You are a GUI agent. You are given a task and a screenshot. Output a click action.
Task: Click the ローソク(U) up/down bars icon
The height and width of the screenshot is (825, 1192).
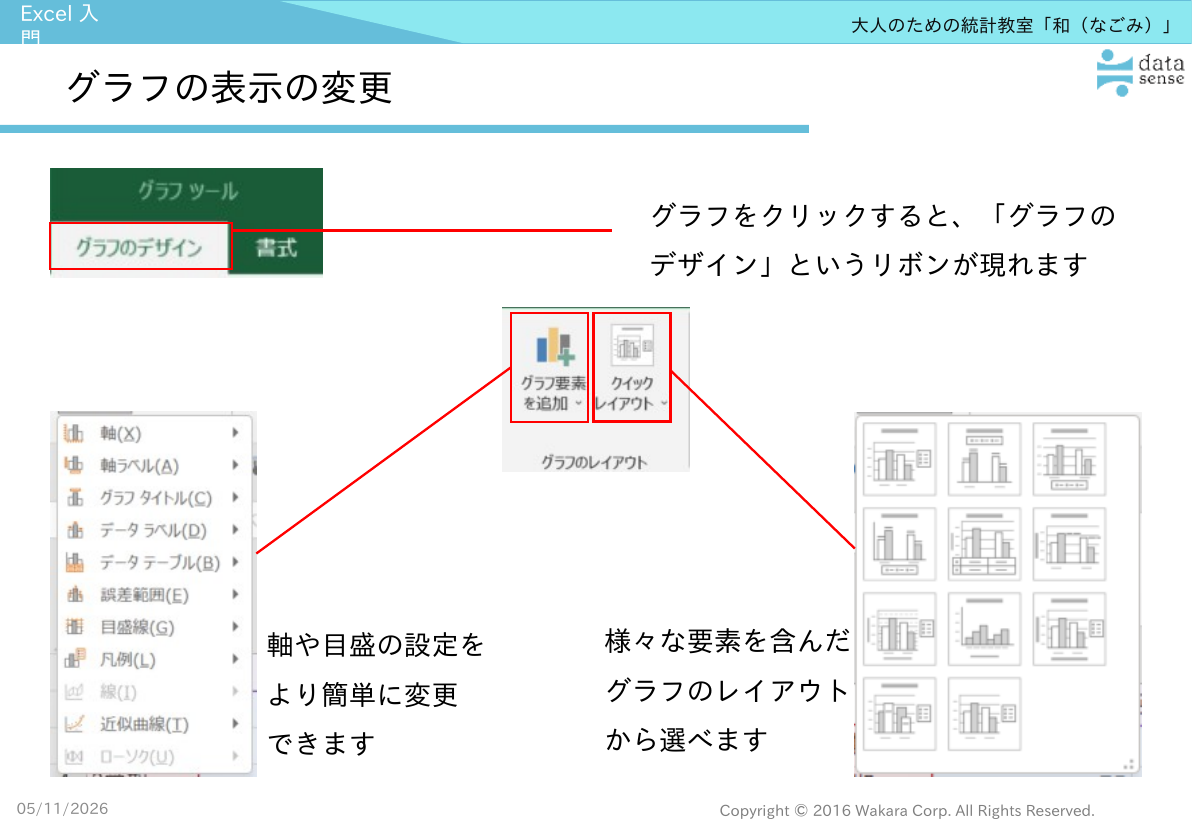point(74,756)
